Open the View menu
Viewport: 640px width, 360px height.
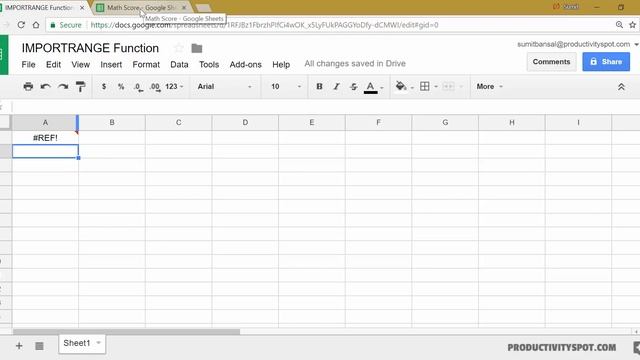pyautogui.click(x=80, y=64)
